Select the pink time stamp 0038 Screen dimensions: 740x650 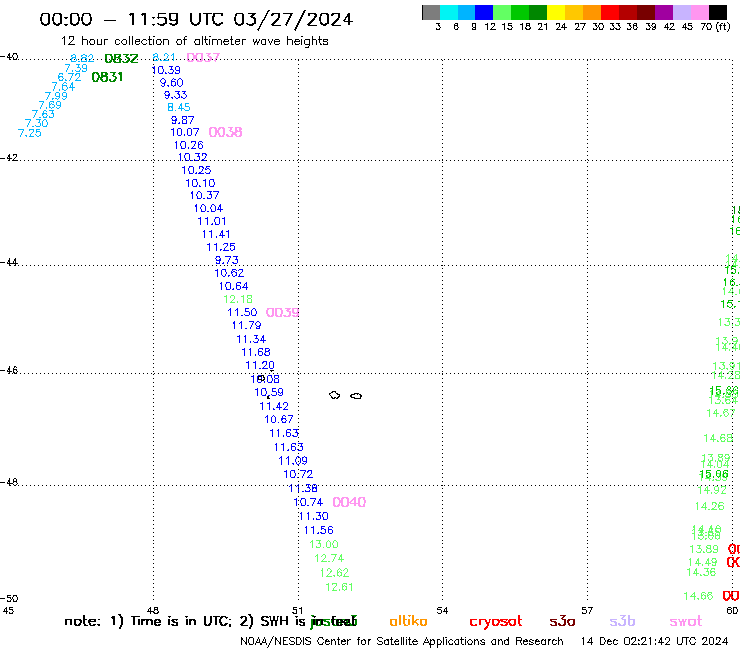tap(225, 132)
